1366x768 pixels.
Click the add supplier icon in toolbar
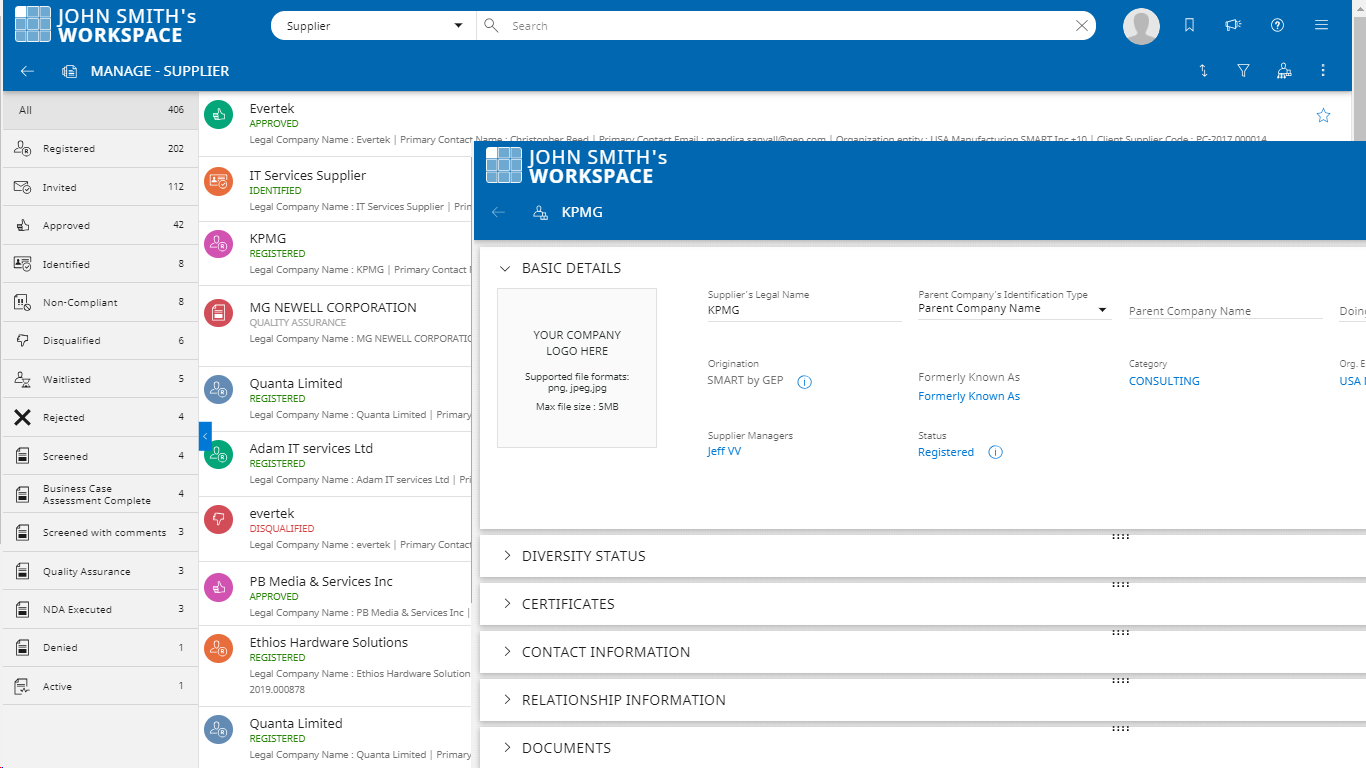[x=1284, y=71]
